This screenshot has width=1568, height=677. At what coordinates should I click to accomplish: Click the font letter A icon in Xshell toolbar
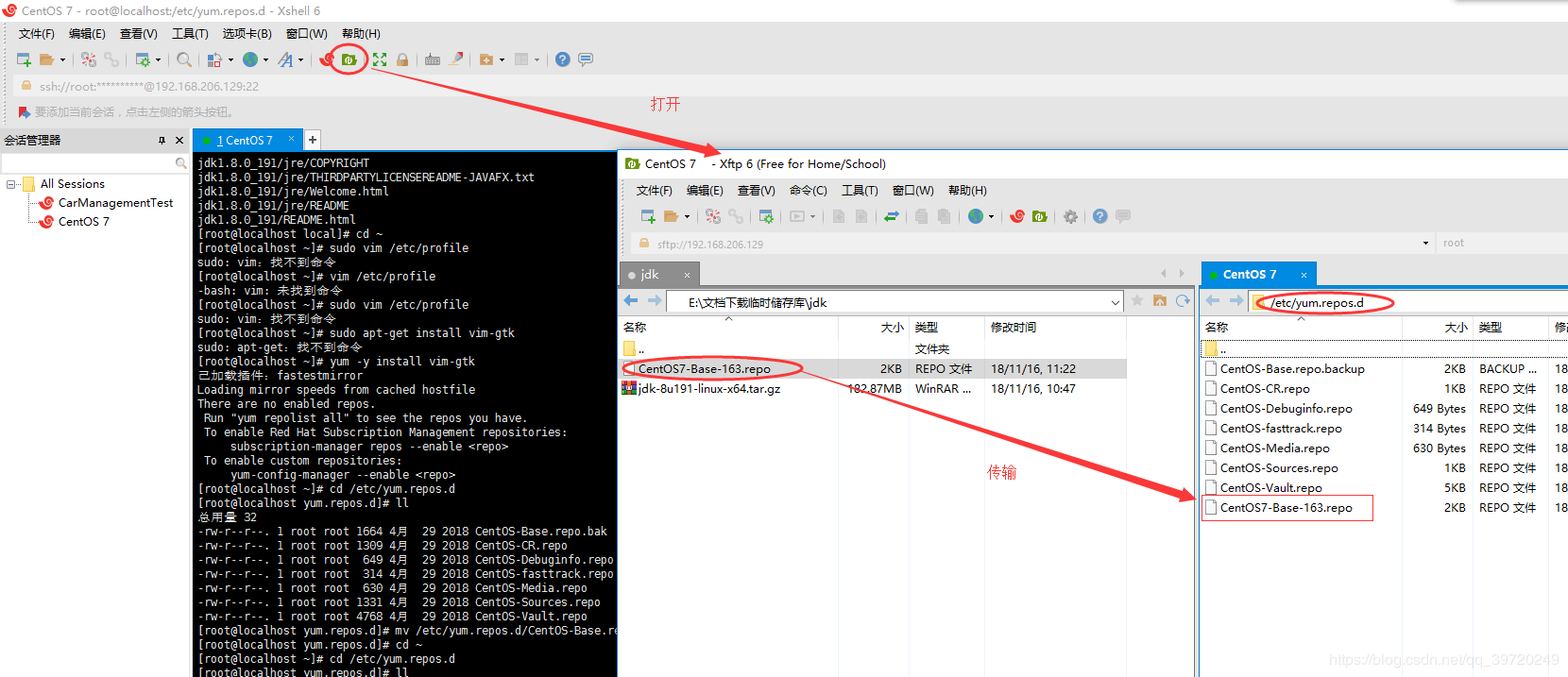285,59
